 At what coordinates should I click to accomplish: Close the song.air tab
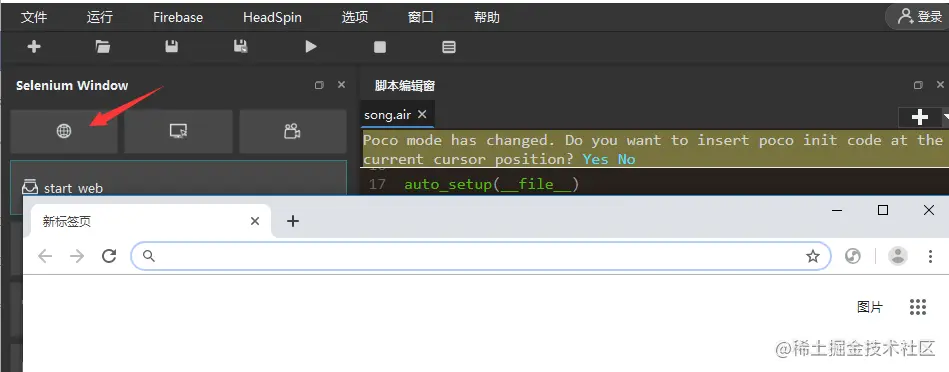click(422, 114)
